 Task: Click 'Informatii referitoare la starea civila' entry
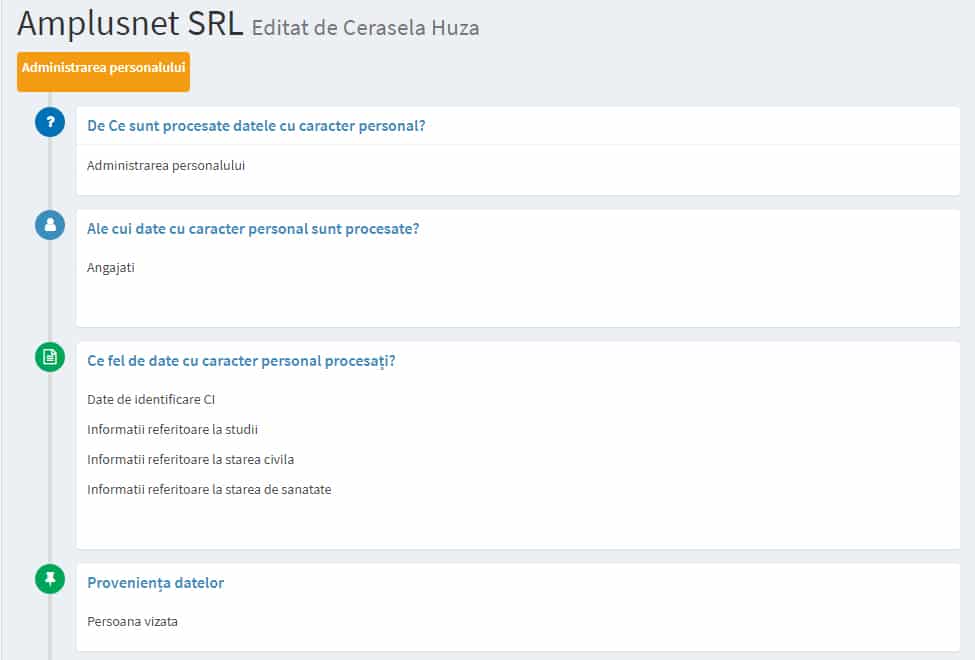pyautogui.click(x=190, y=460)
